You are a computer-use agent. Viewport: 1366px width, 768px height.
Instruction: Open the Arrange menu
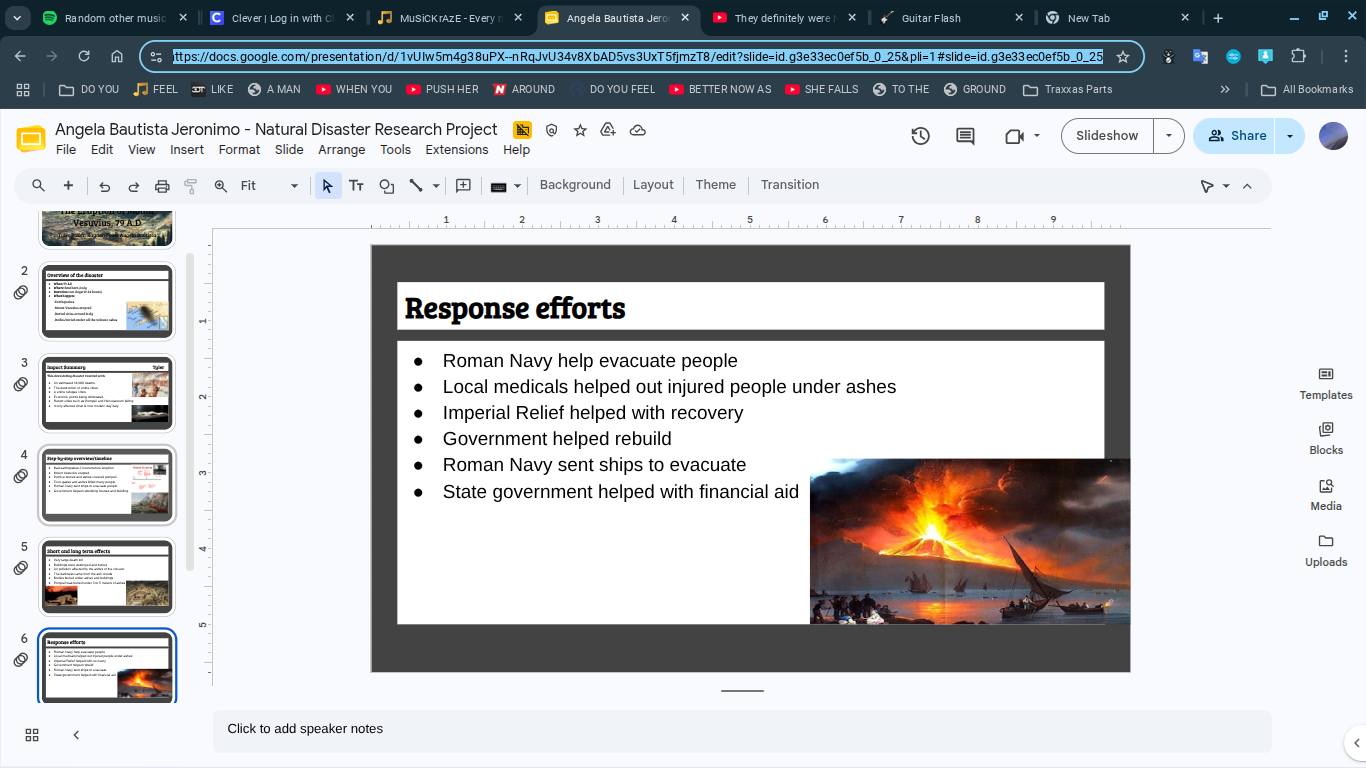(342, 150)
